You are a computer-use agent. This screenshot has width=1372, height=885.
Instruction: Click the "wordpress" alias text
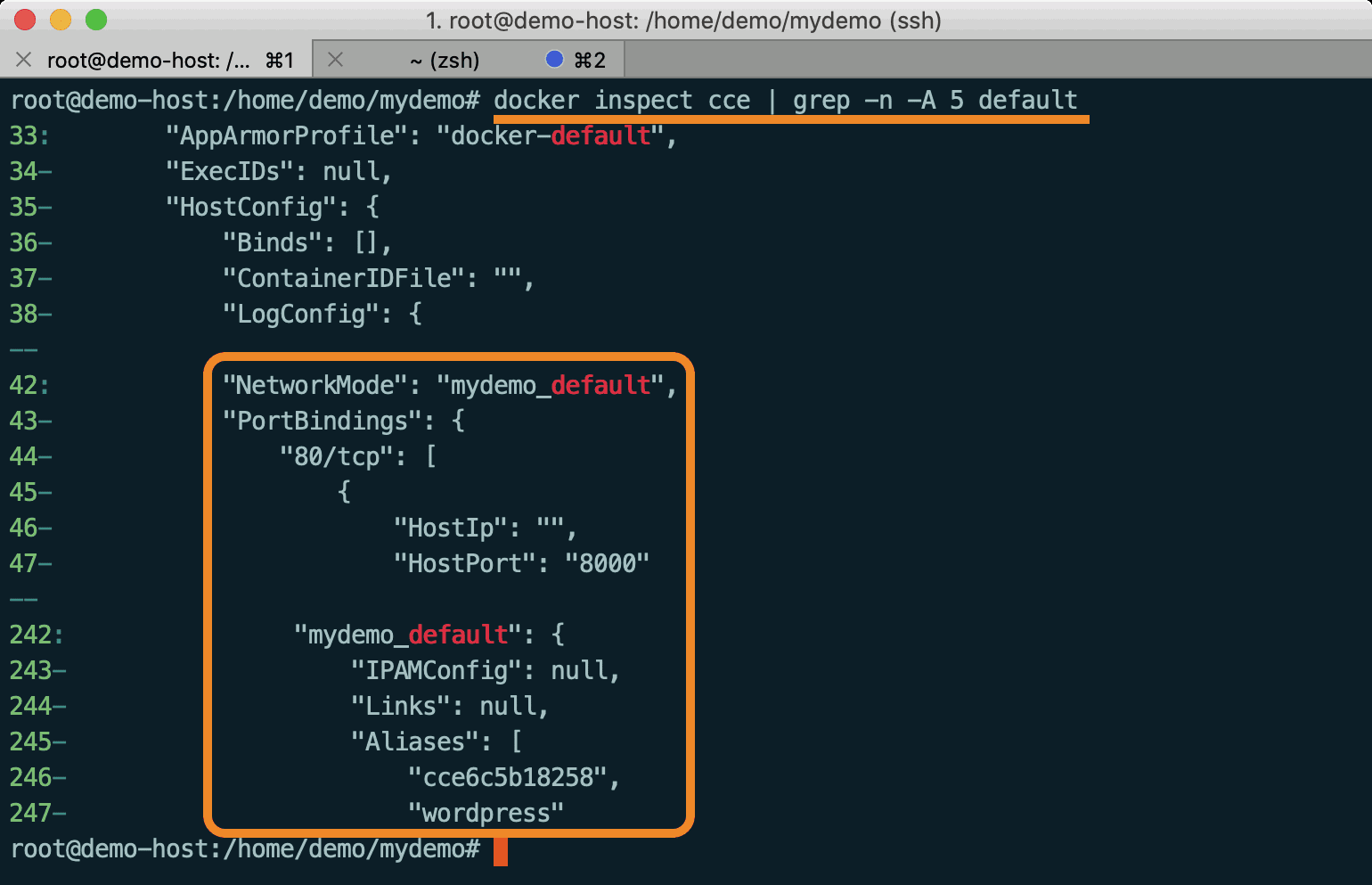tap(486, 813)
